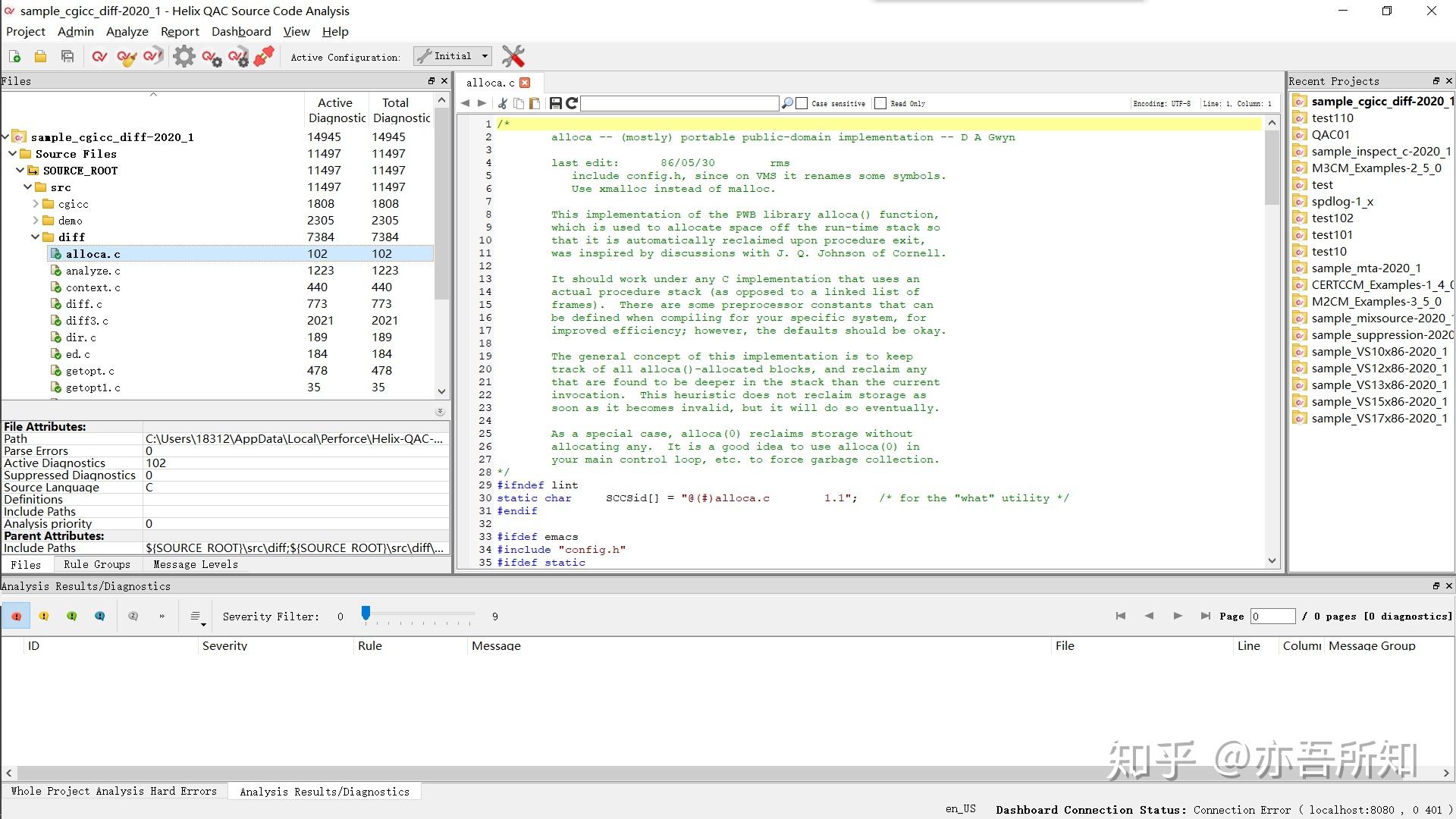Click the diagnostics page number field
The image size is (1456, 819).
click(x=1272, y=617)
